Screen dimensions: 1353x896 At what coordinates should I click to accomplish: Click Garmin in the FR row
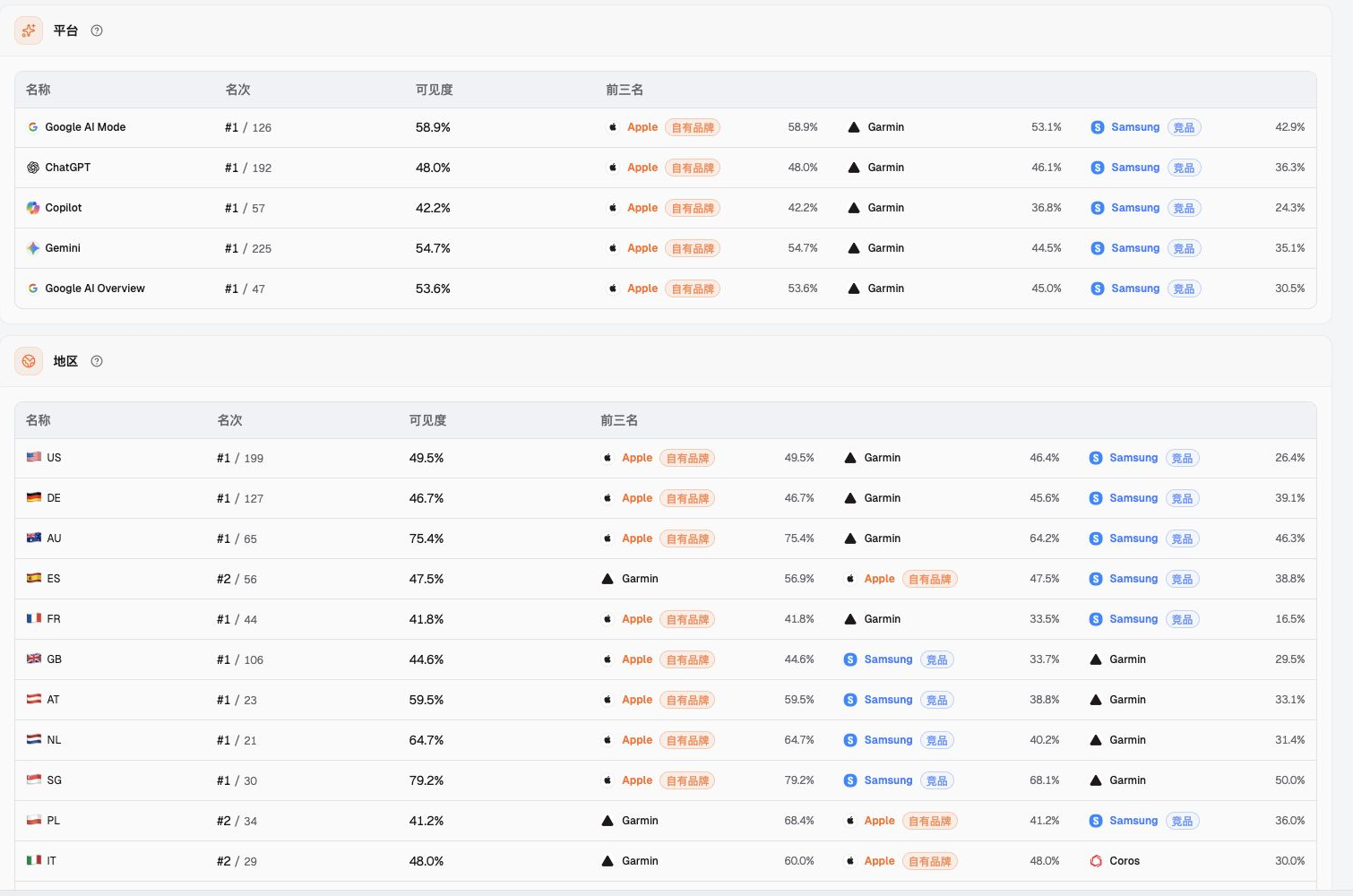point(883,619)
